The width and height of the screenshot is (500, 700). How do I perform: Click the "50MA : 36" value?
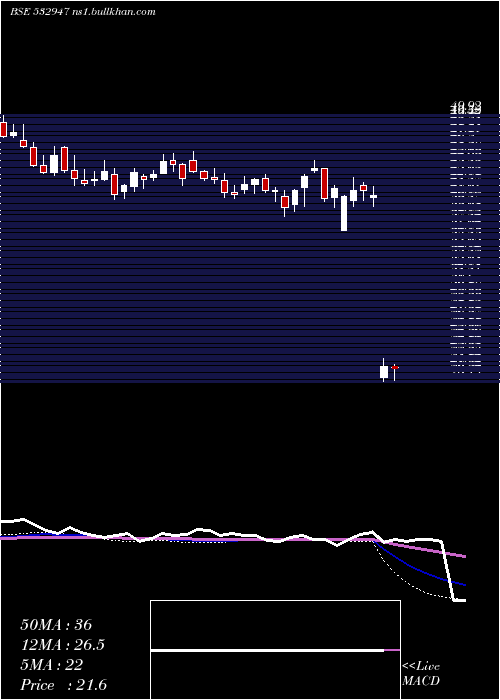tap(56, 625)
